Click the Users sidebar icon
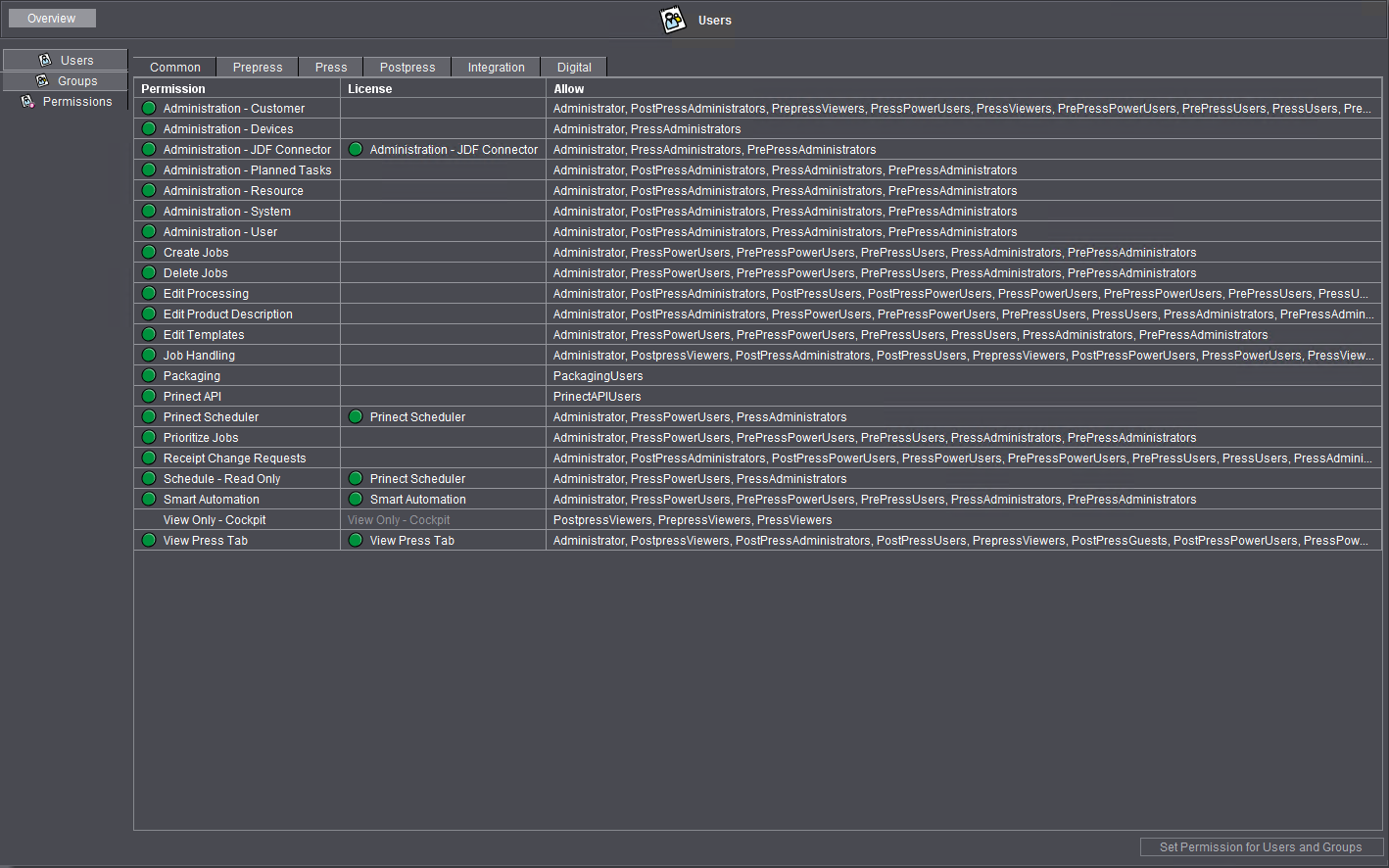Screen dimensions: 1389x868 tap(45, 60)
